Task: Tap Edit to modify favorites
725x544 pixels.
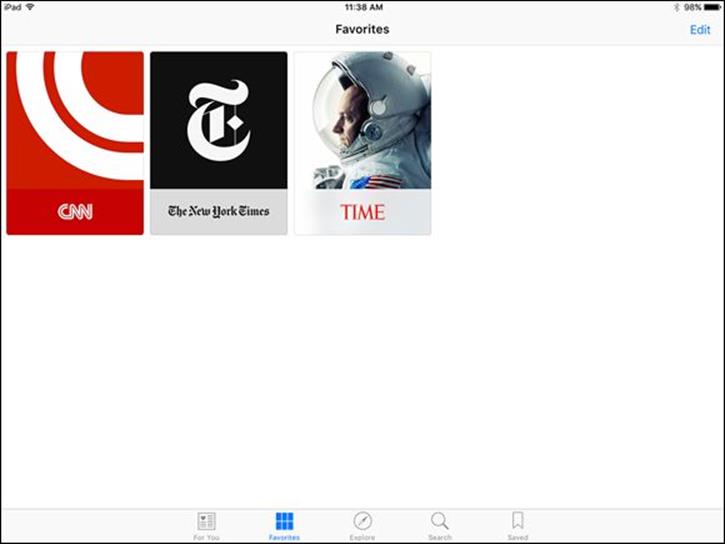Action: pyautogui.click(x=700, y=30)
